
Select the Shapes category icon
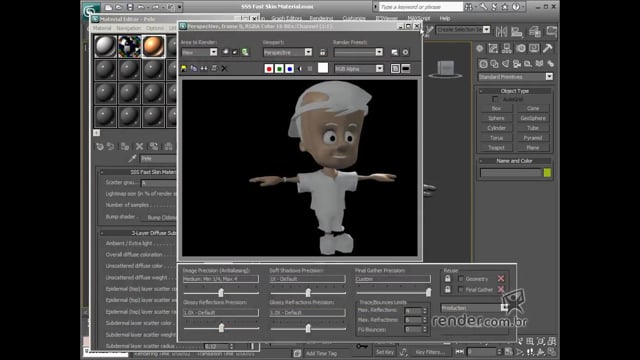click(494, 64)
